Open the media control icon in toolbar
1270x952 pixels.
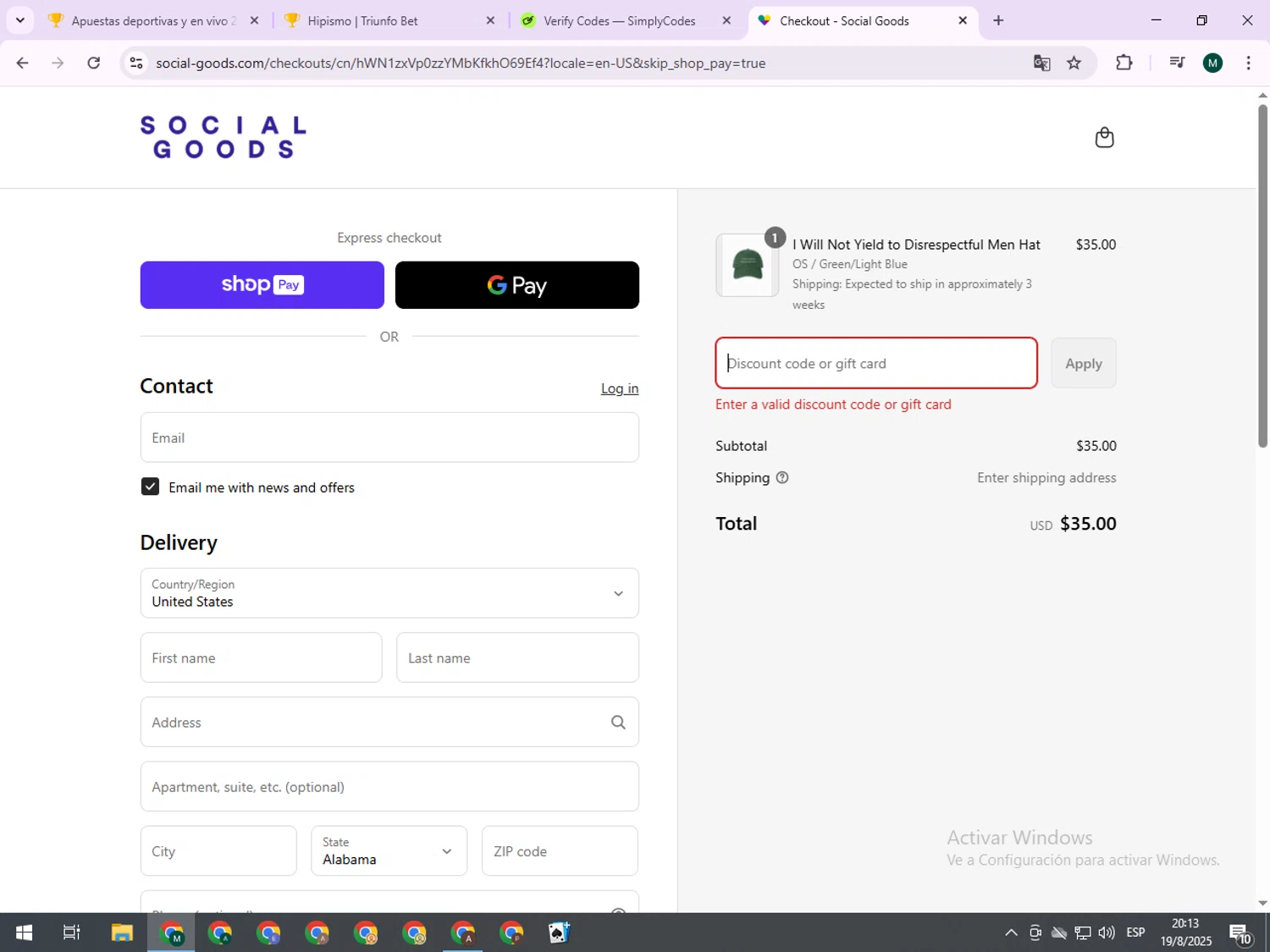tap(1176, 63)
